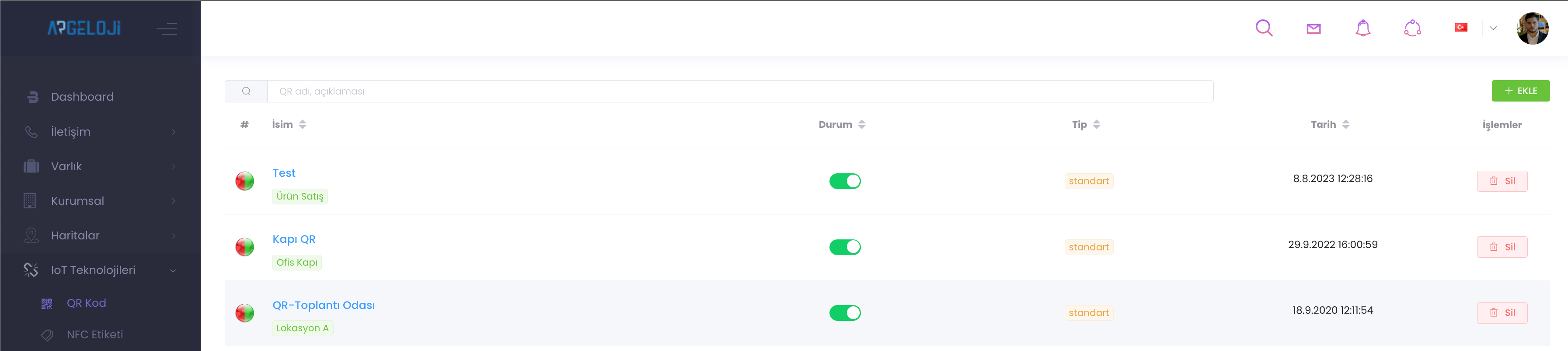Open the search magnifier in header
1568x351 pixels.
click(1264, 28)
